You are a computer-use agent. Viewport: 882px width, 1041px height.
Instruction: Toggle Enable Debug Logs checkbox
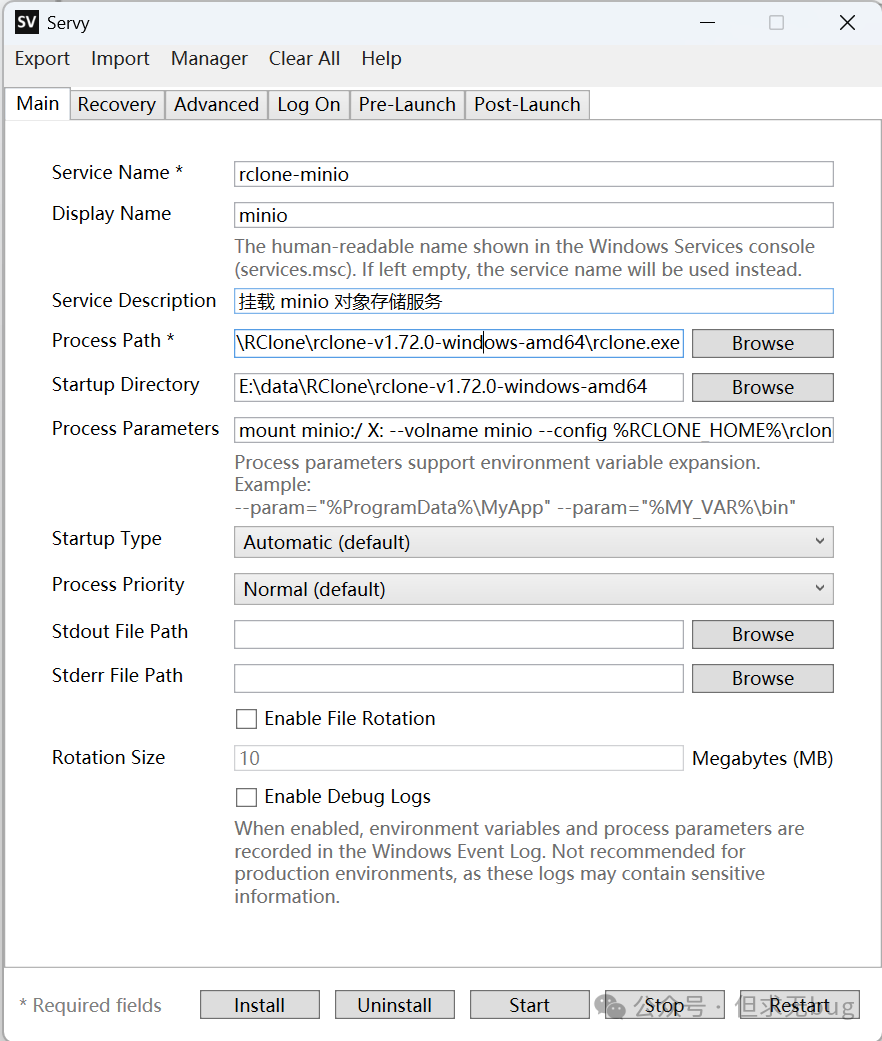coord(246,797)
